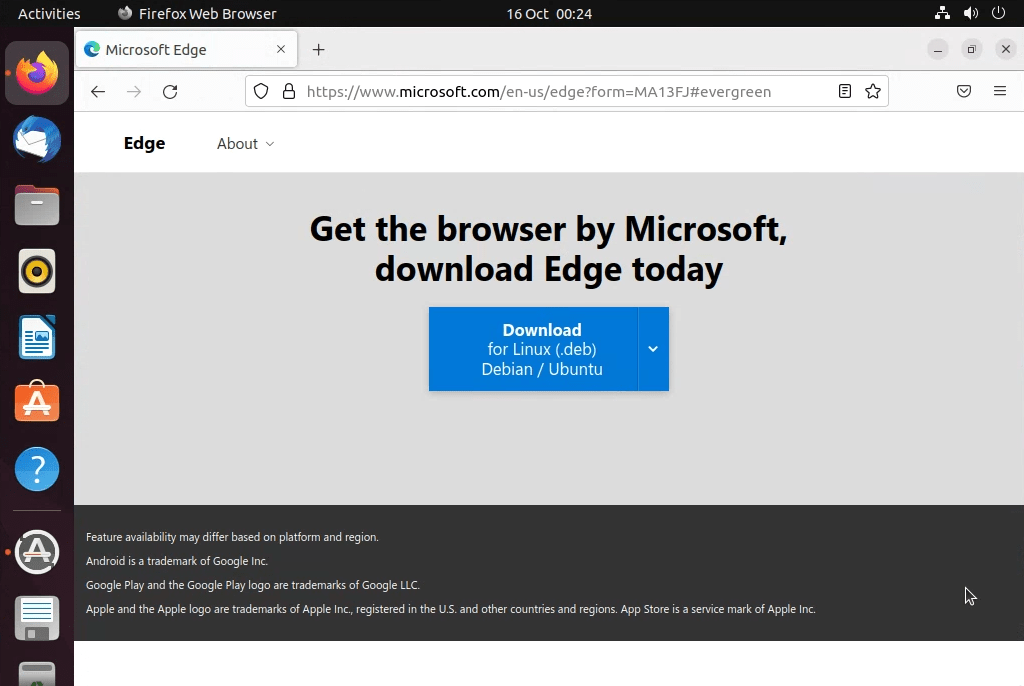Expand the About dropdown menu
1024x686 pixels.
(x=245, y=144)
